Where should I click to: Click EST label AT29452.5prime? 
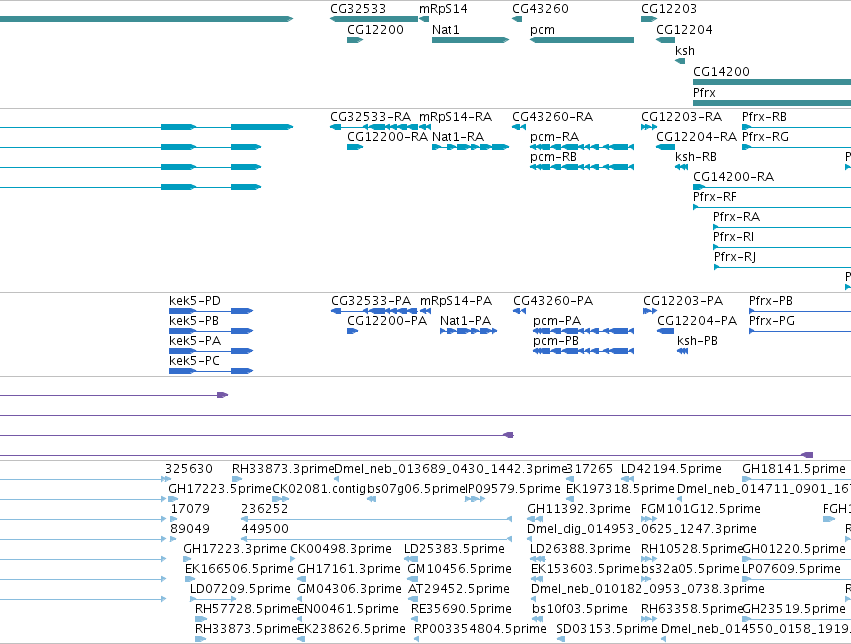[x=459, y=589]
